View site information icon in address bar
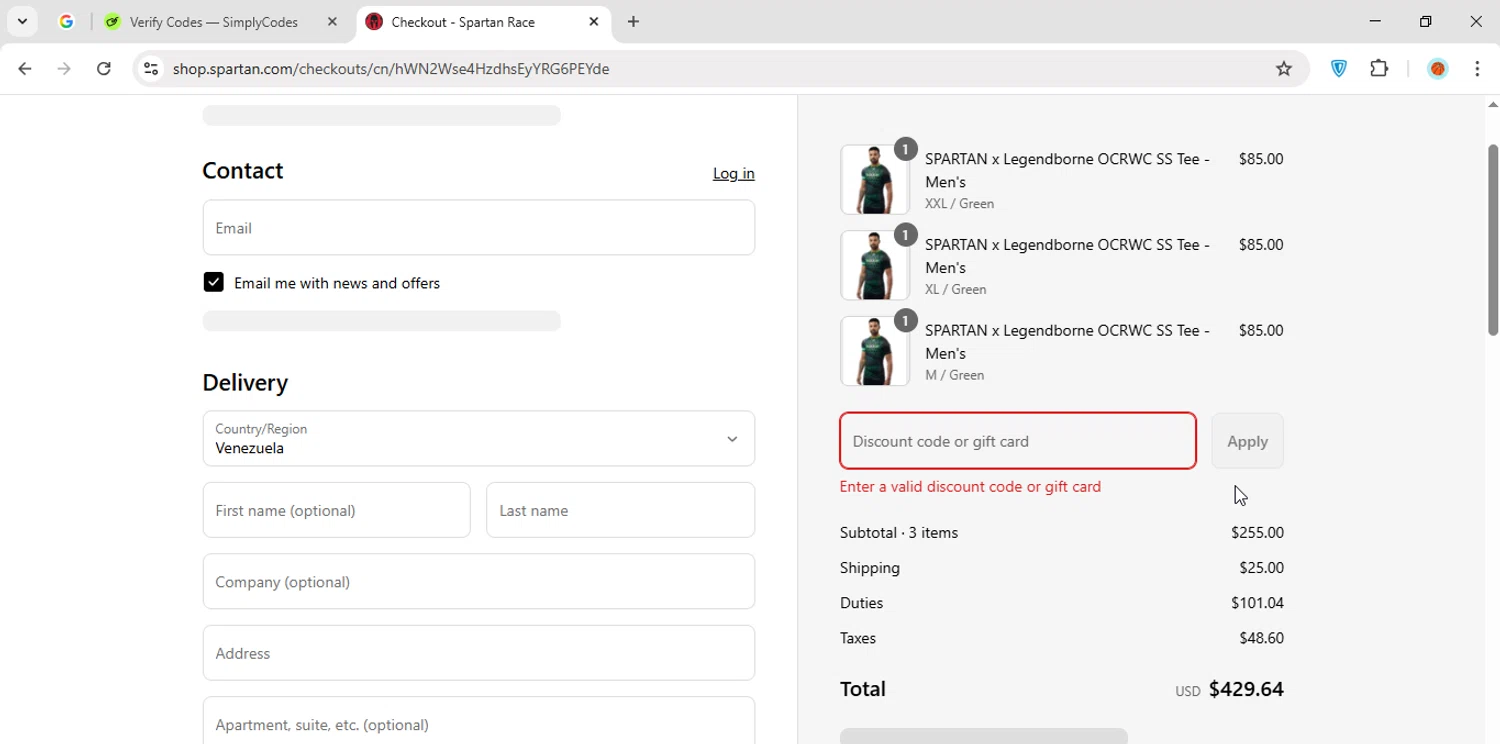Screen dimensions: 1500x744 pos(151,69)
